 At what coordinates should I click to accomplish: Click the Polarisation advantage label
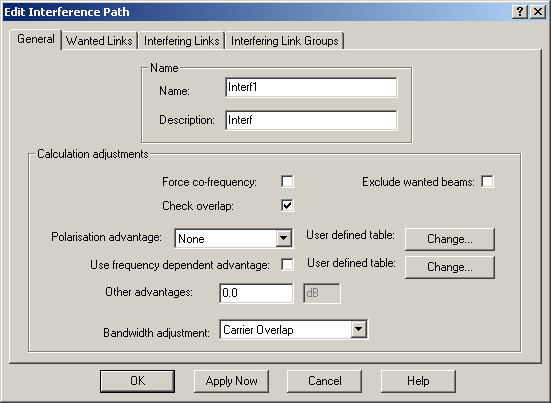click(x=106, y=237)
